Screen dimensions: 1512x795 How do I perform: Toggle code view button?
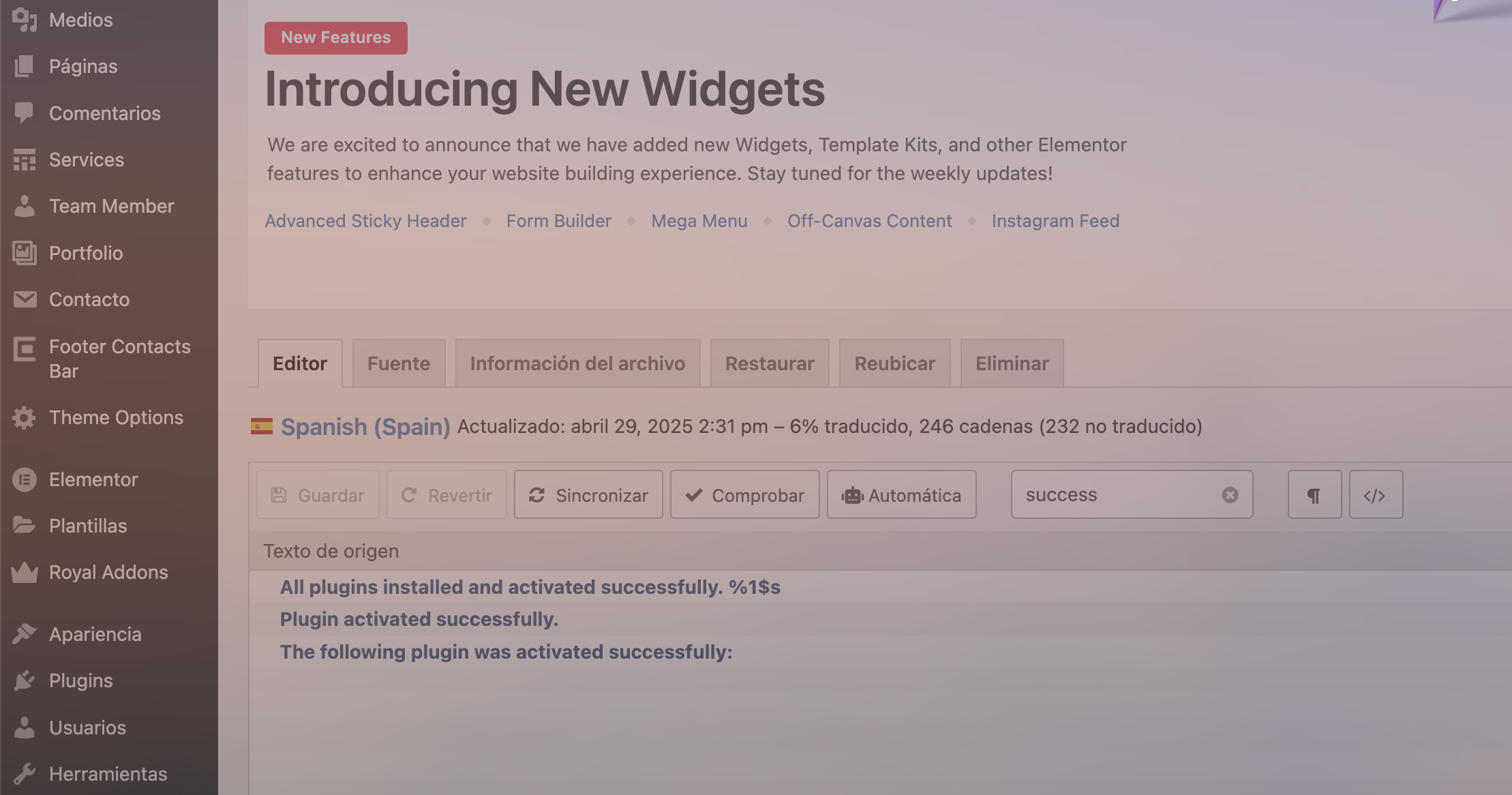(x=1376, y=494)
